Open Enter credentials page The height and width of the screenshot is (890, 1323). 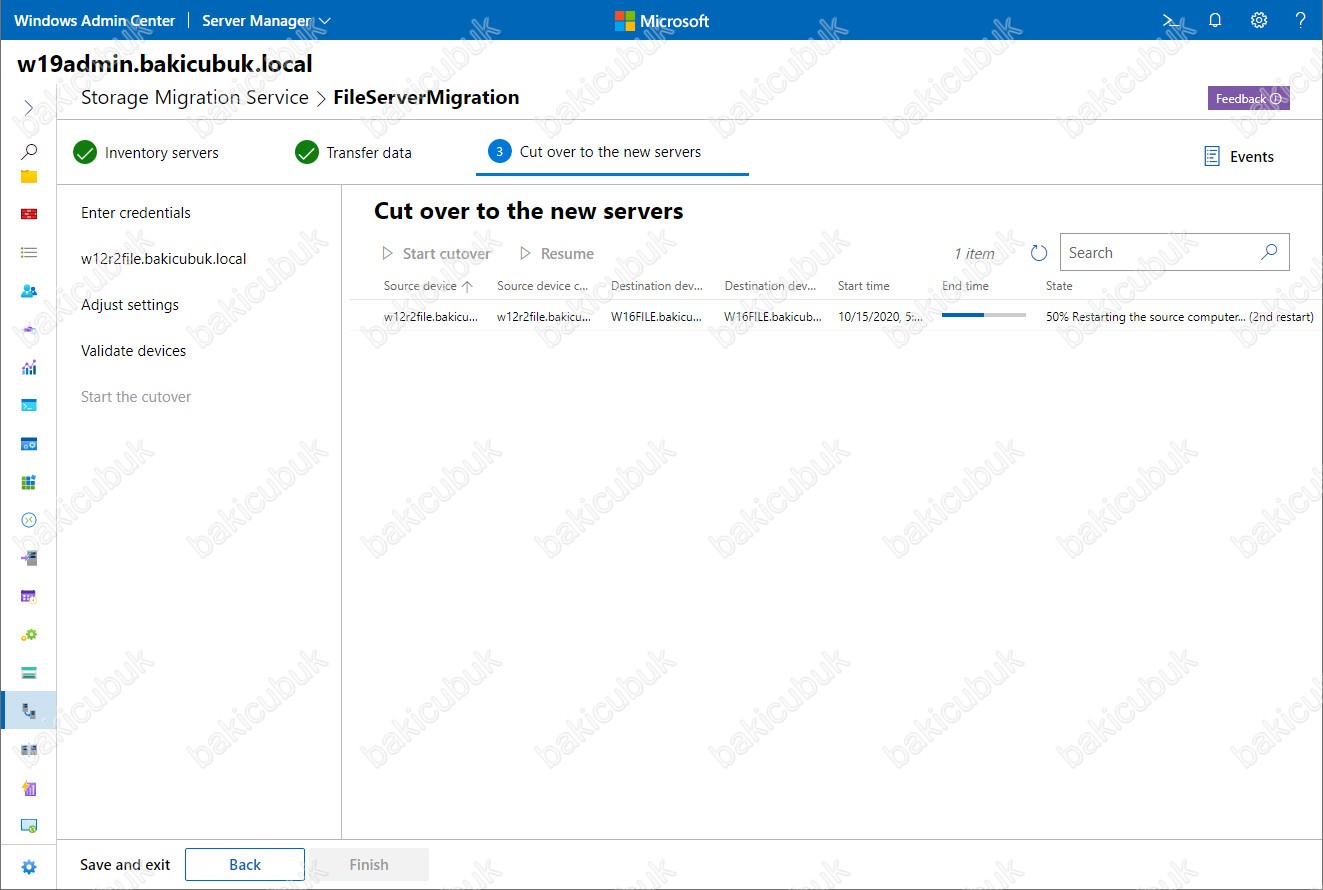tap(136, 213)
